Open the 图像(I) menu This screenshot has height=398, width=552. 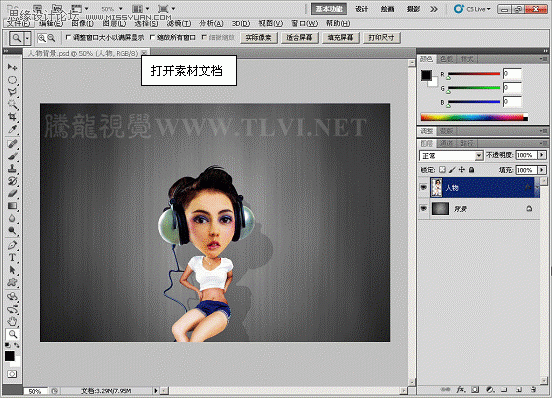pos(82,23)
